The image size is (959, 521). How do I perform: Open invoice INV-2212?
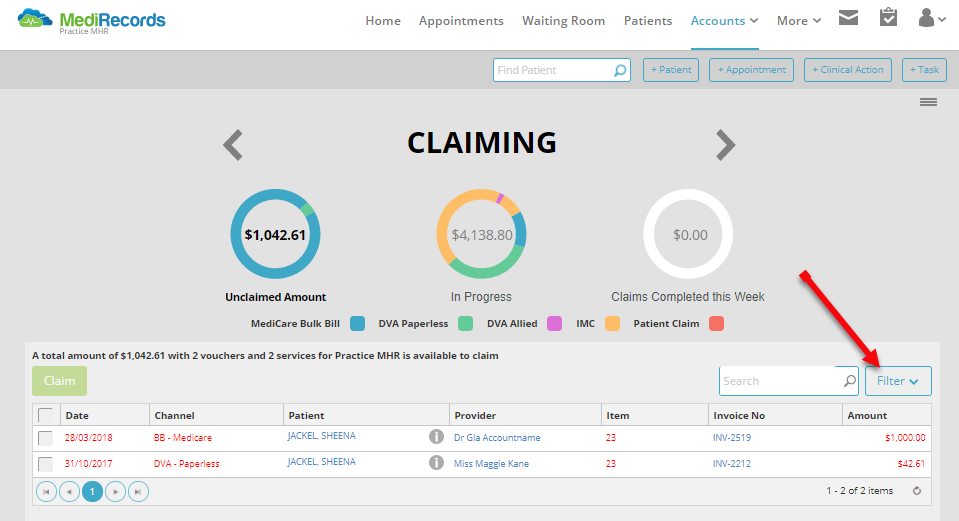[x=732, y=464]
